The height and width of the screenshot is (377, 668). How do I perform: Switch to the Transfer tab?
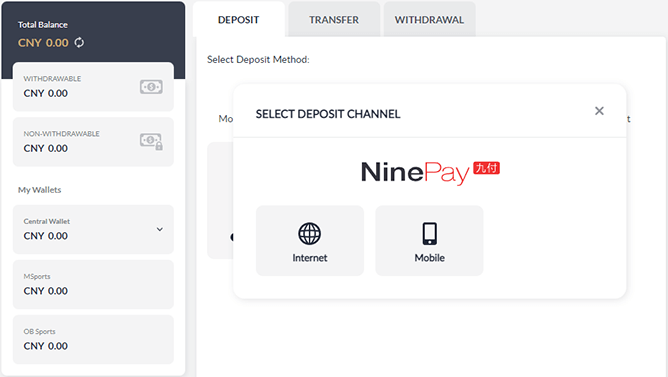point(334,20)
